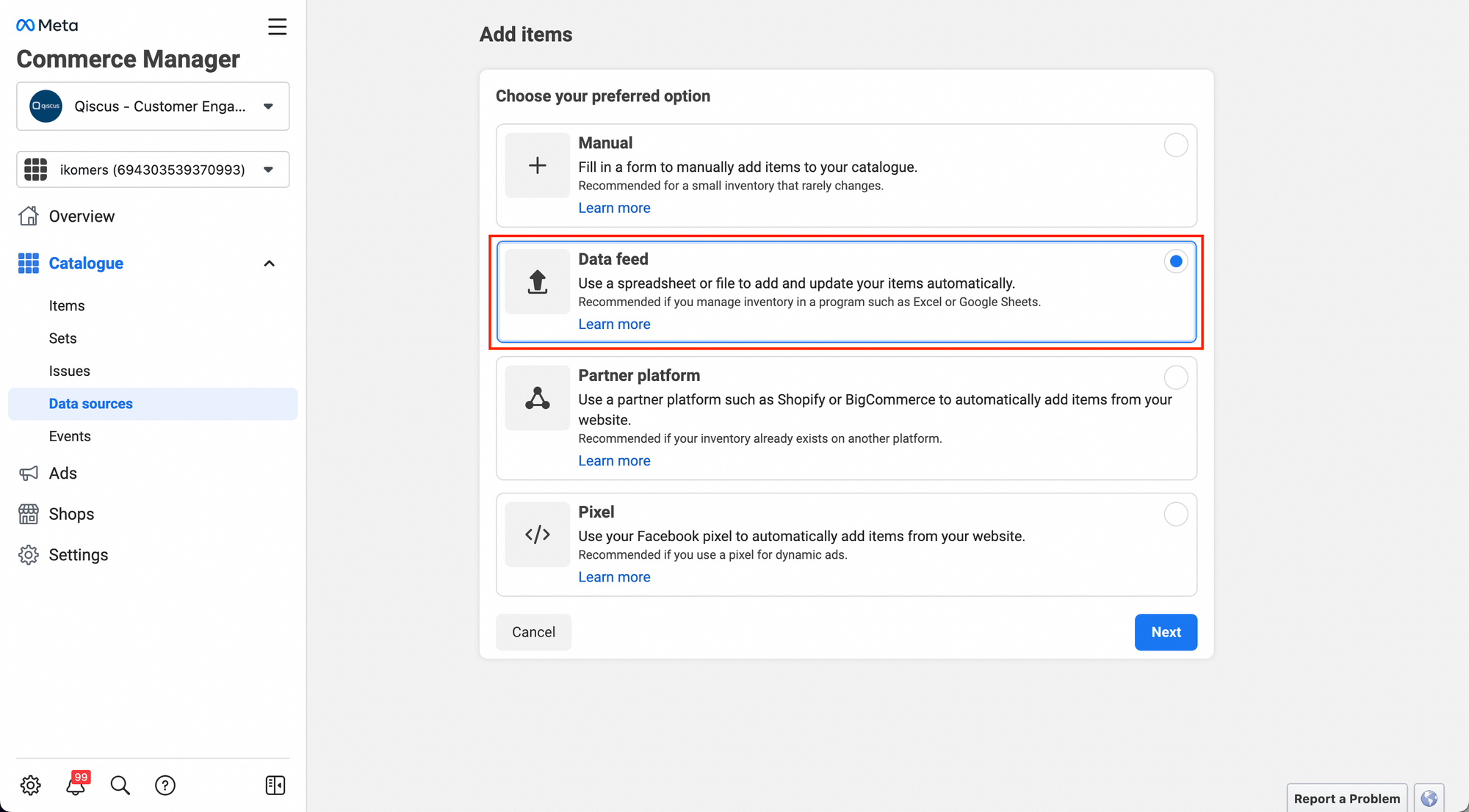Open the Shops menu item
Image resolution: width=1469 pixels, height=812 pixels.
click(x=71, y=514)
